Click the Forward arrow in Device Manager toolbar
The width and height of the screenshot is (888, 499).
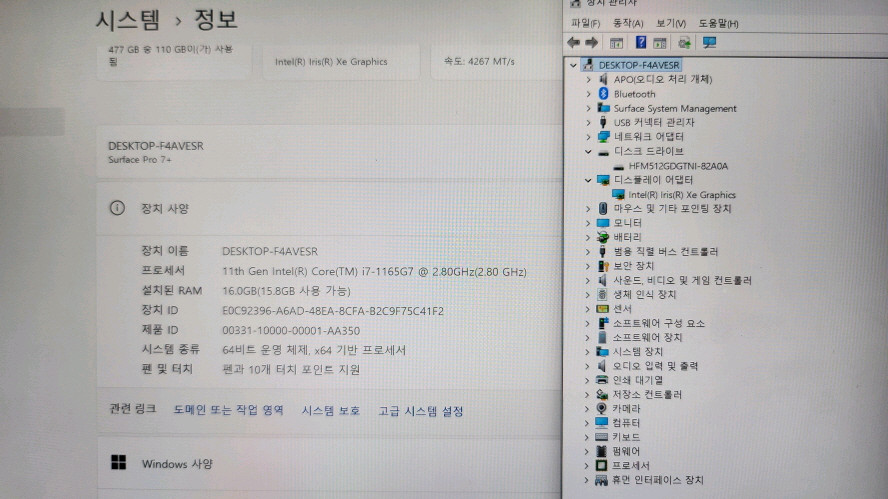(591, 42)
